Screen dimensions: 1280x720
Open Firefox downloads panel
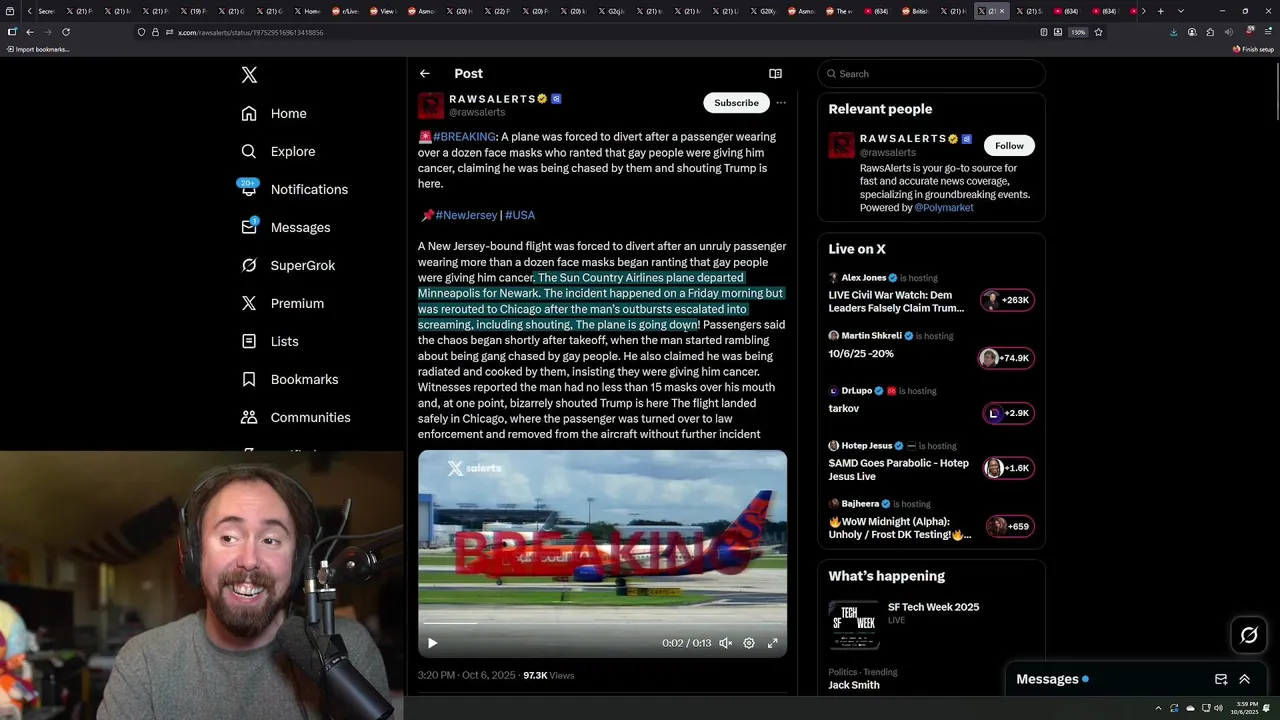1173,32
